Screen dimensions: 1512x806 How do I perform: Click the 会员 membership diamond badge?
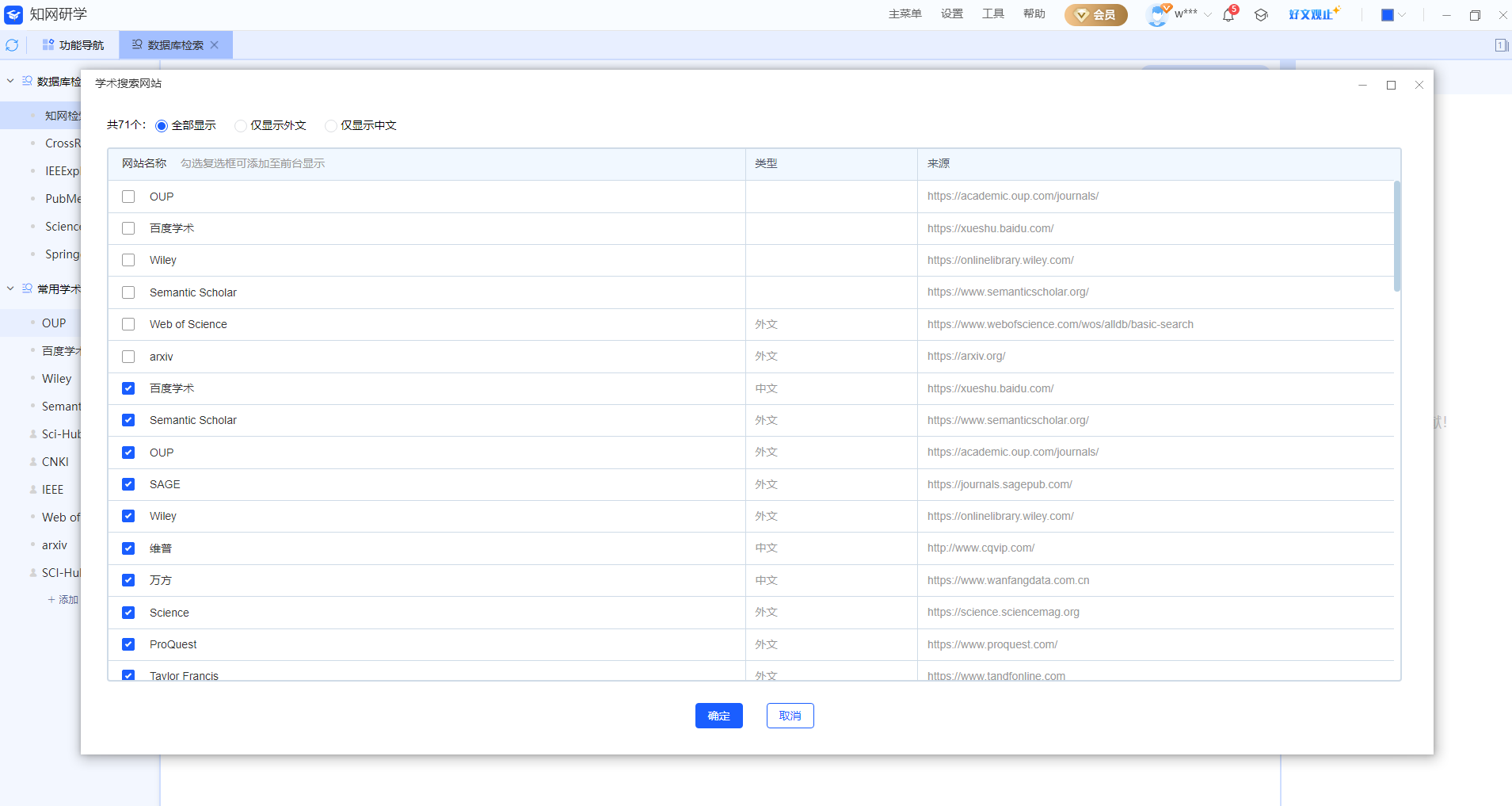point(1095,15)
